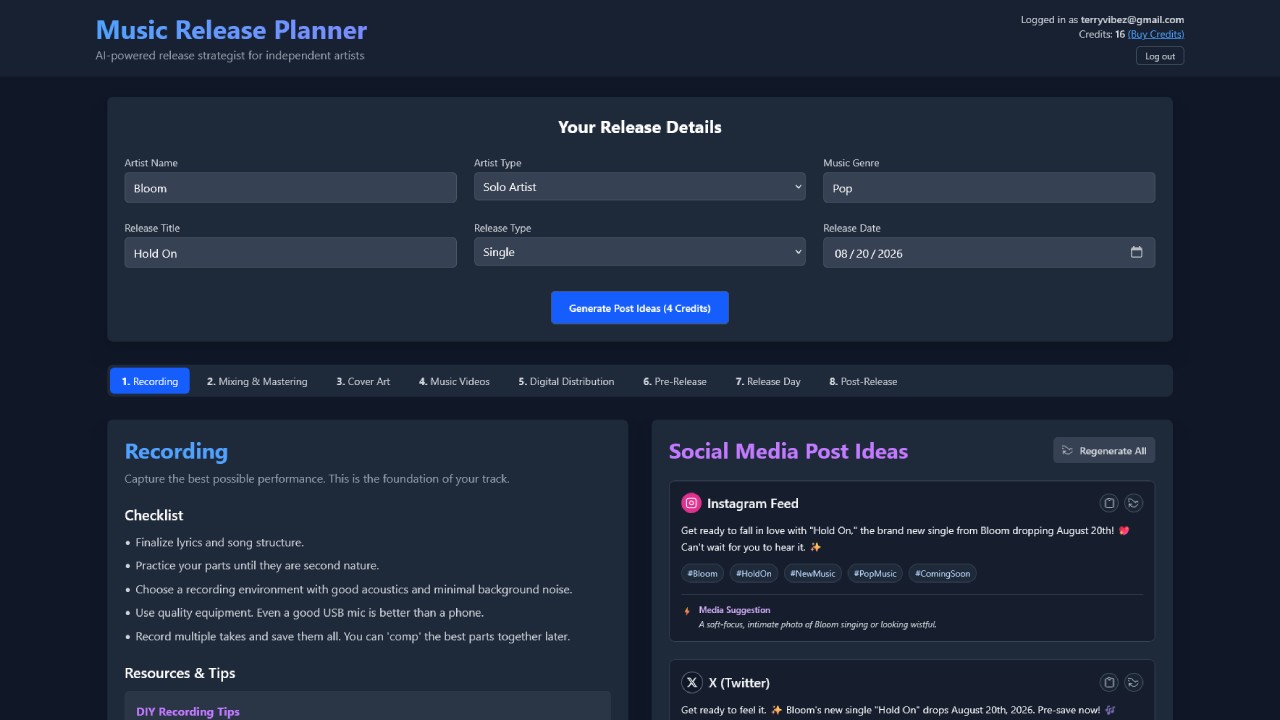This screenshot has width=1280, height=720.
Task: Focus the Artist Name field
Action: click(291, 187)
